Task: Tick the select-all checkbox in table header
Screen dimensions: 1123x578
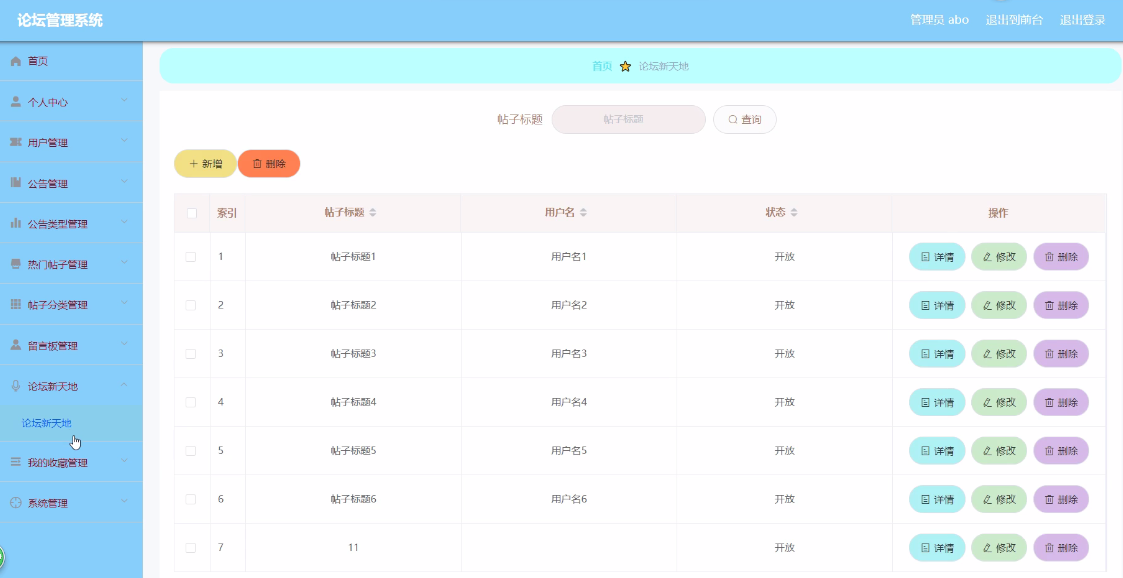Action: [x=192, y=213]
